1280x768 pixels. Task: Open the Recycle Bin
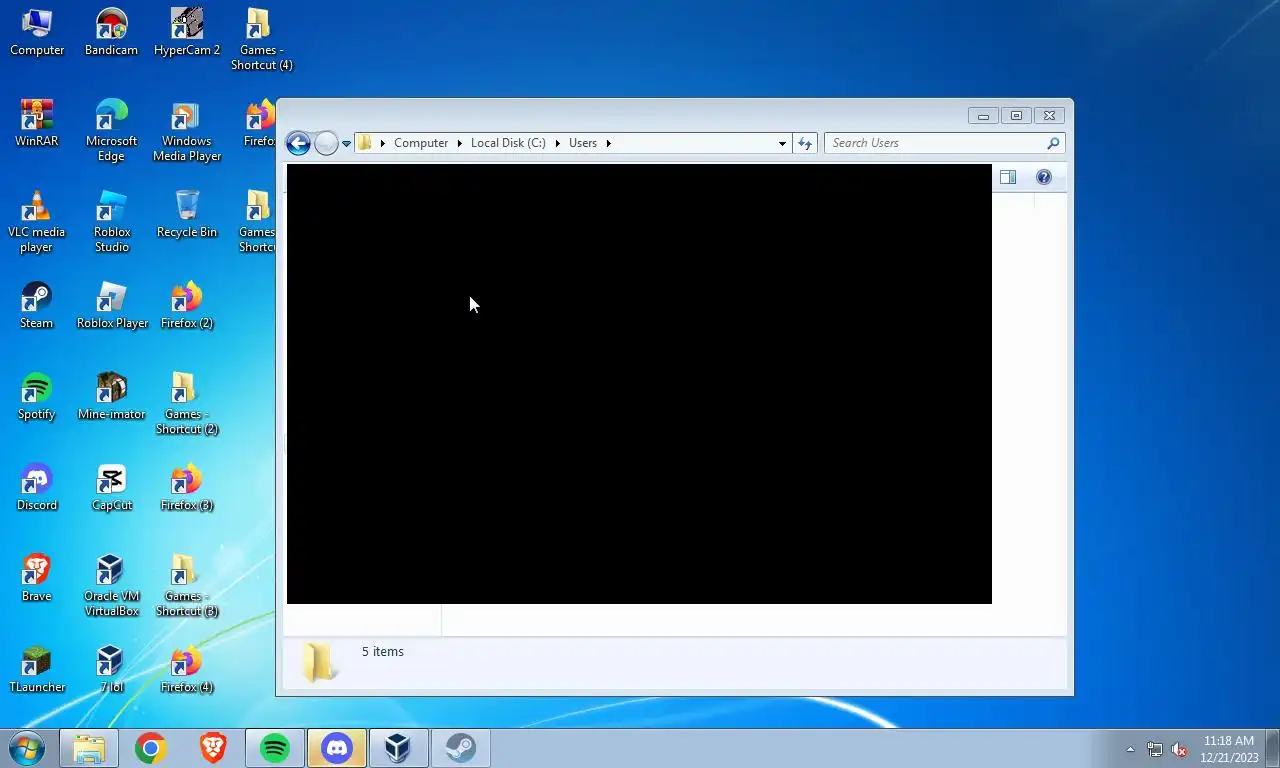point(187,214)
